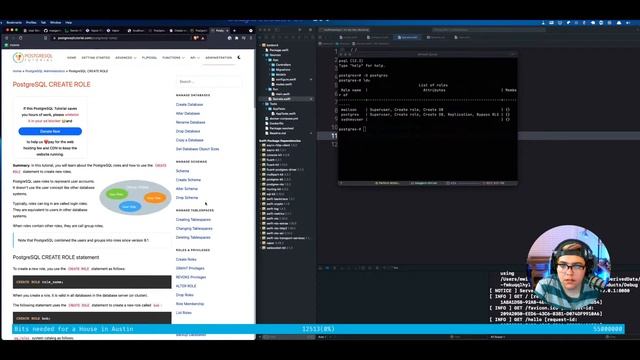This screenshot has height=360, width=640.
Task: Click the PostgreSQL Tutorial logo
Action: tap(33, 58)
